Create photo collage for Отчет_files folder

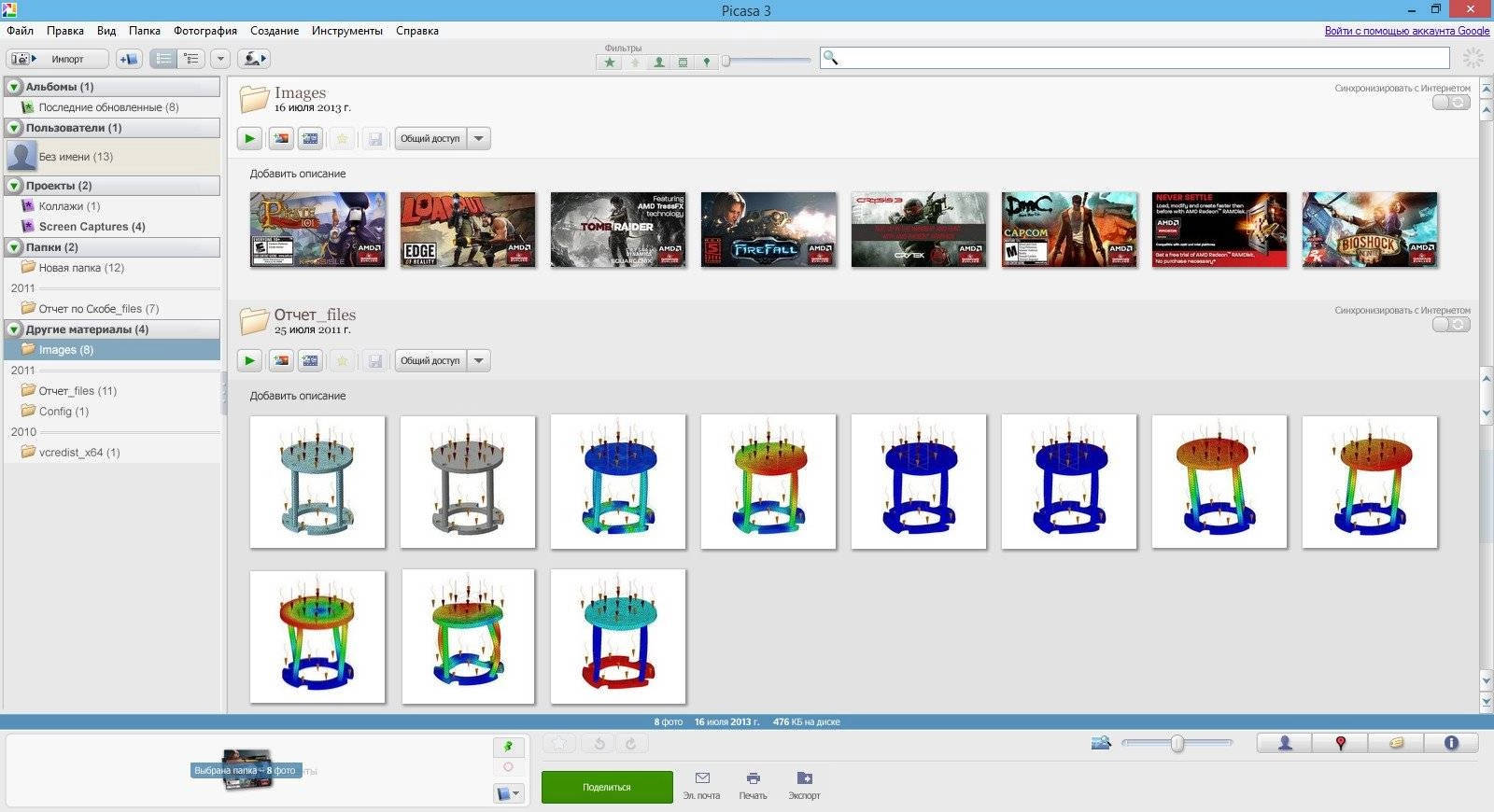[281, 360]
